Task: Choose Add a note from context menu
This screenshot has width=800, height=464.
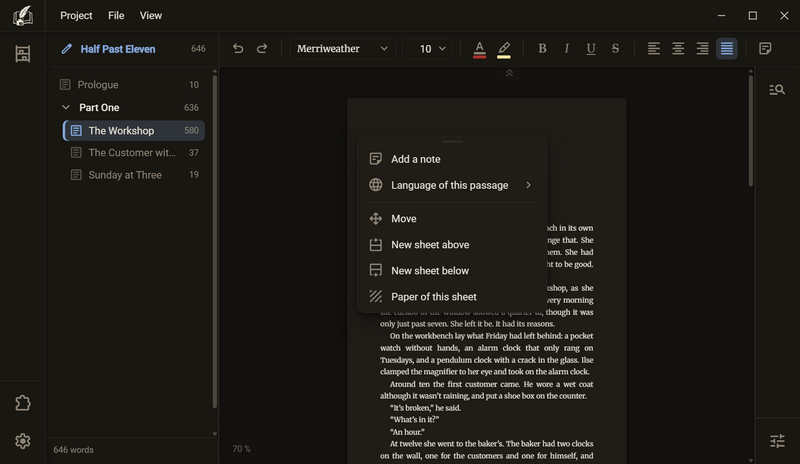Action: (x=452, y=159)
